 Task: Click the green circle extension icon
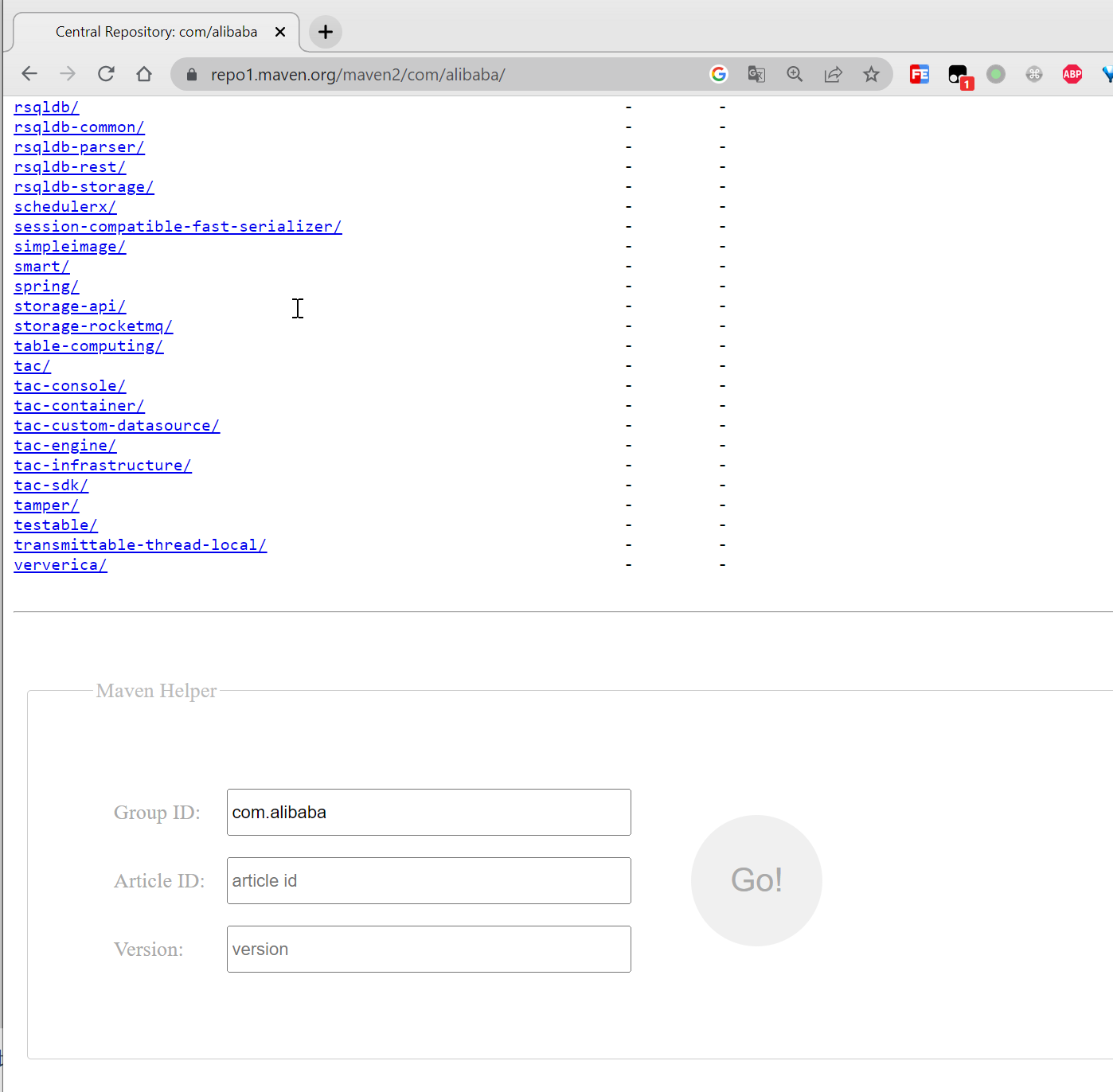[x=996, y=74]
